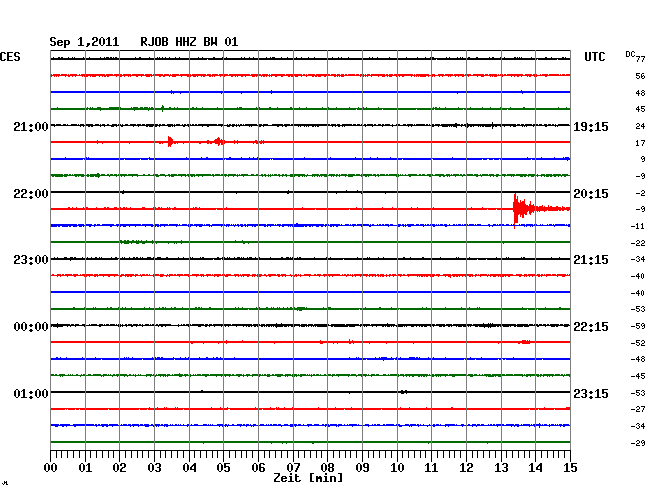Click the '03' minute axis tick label
Image resolution: width=650 pixels, height=494 pixels.
click(x=155, y=468)
